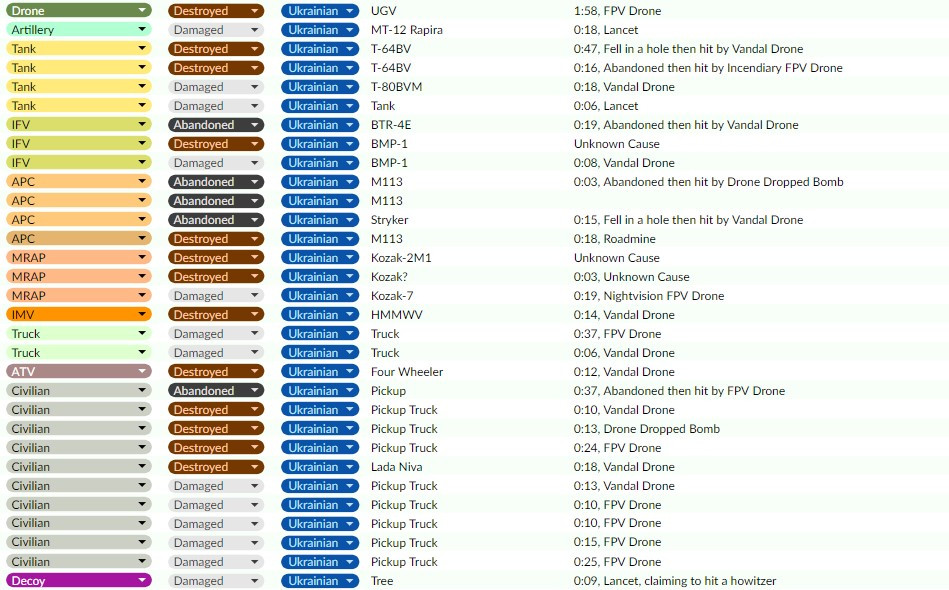Select the '0:25, FPV Drone' note cell

pos(617,562)
